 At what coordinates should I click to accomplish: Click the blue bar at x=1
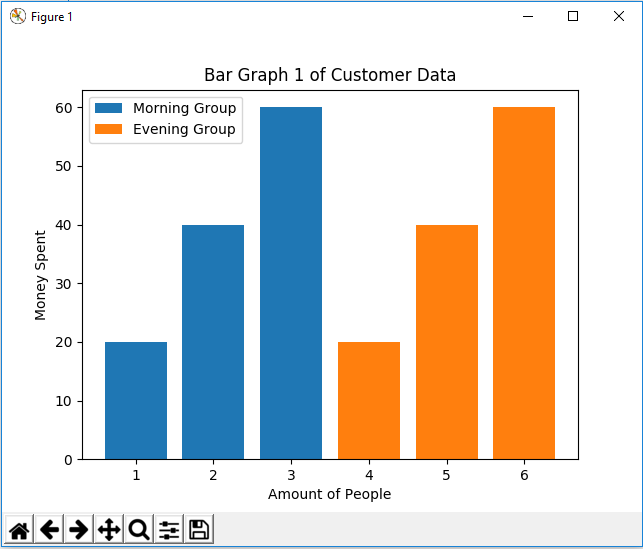(136, 401)
